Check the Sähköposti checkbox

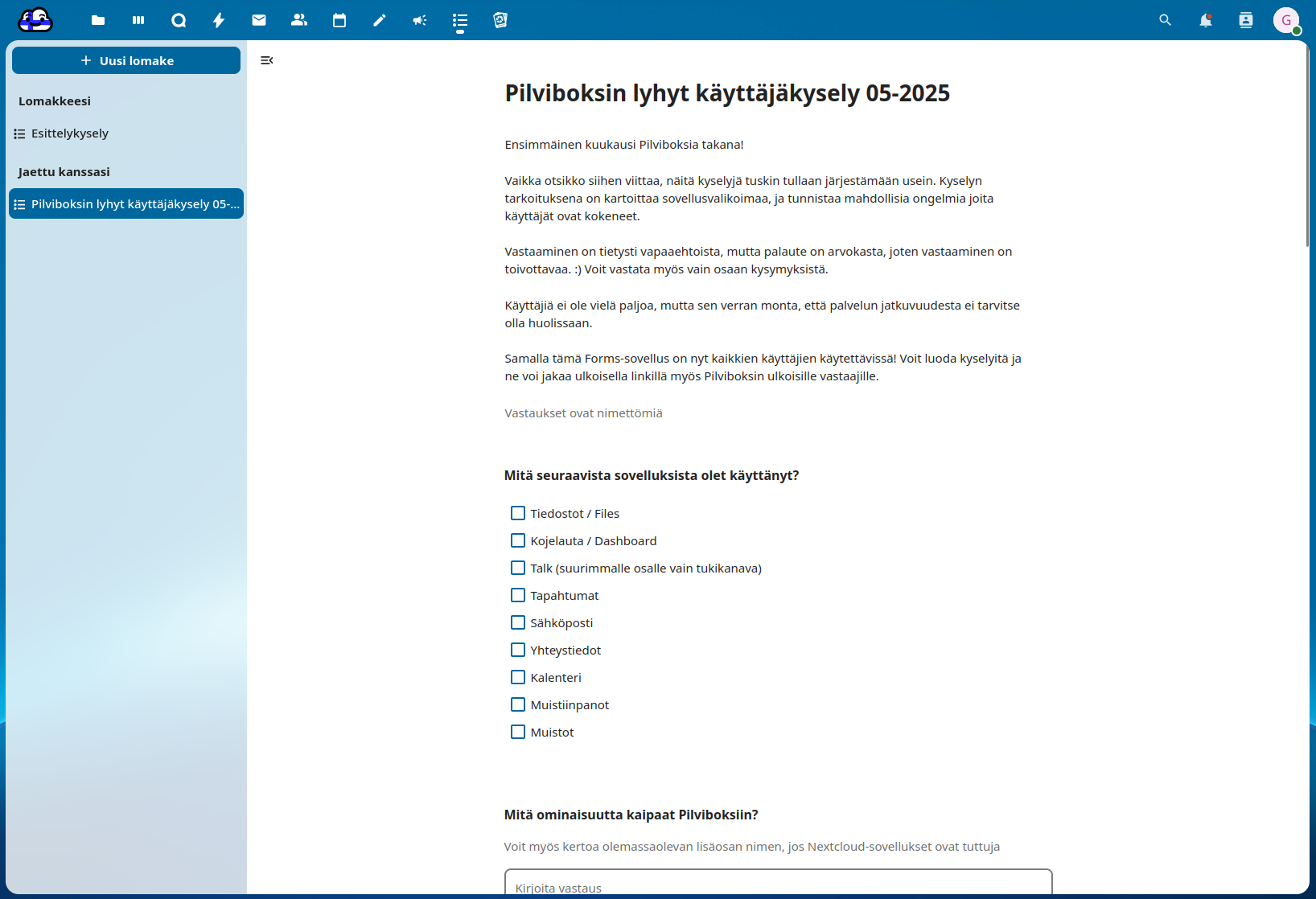coord(518,622)
